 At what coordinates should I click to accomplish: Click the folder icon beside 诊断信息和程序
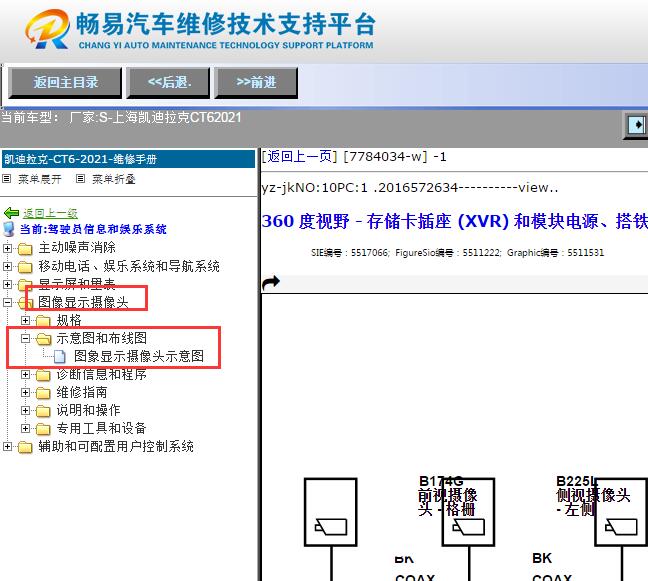(43, 375)
